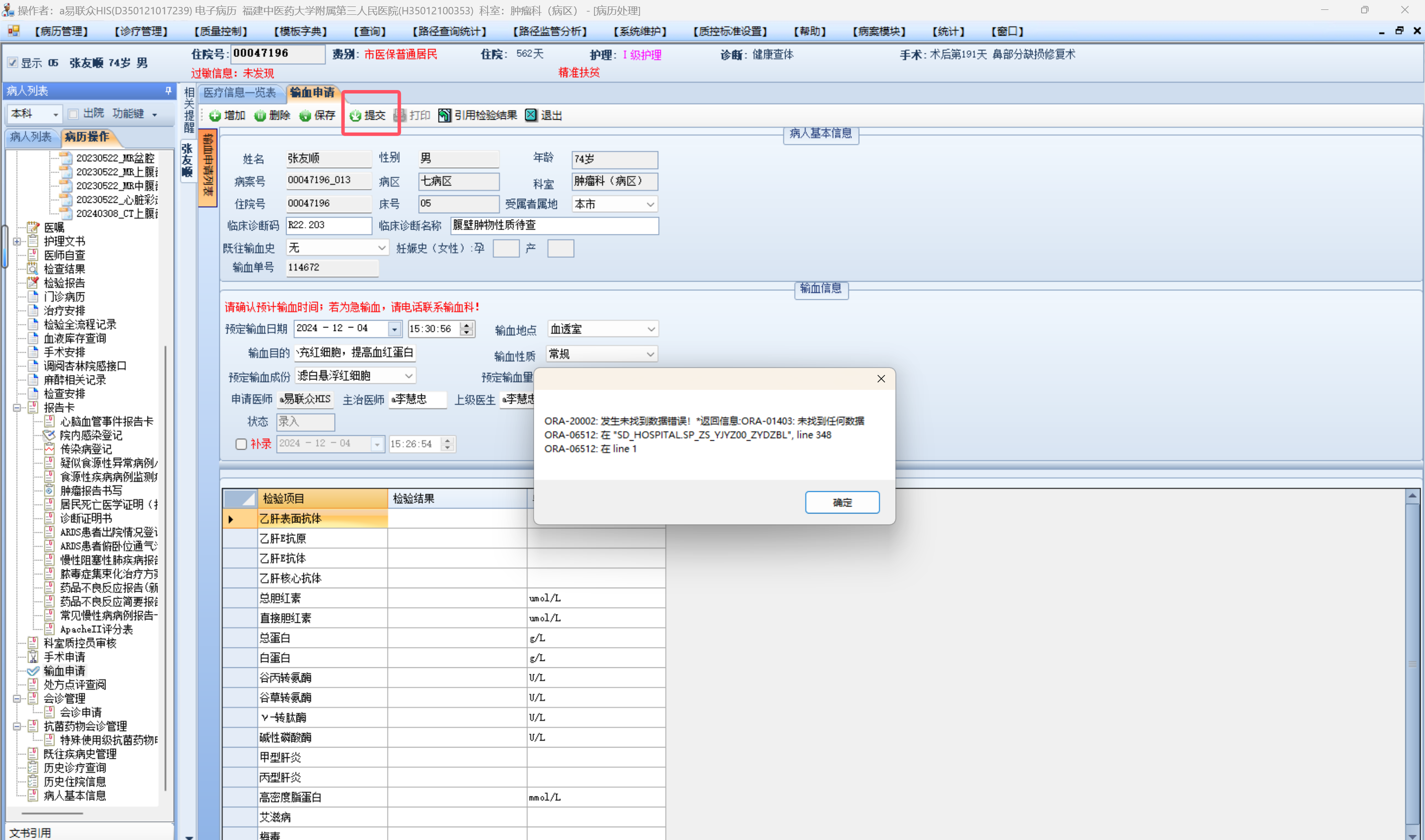The width and height of the screenshot is (1425, 840).
Task: Click the 引用检验结果 icon in toolbar
Action: click(444, 115)
